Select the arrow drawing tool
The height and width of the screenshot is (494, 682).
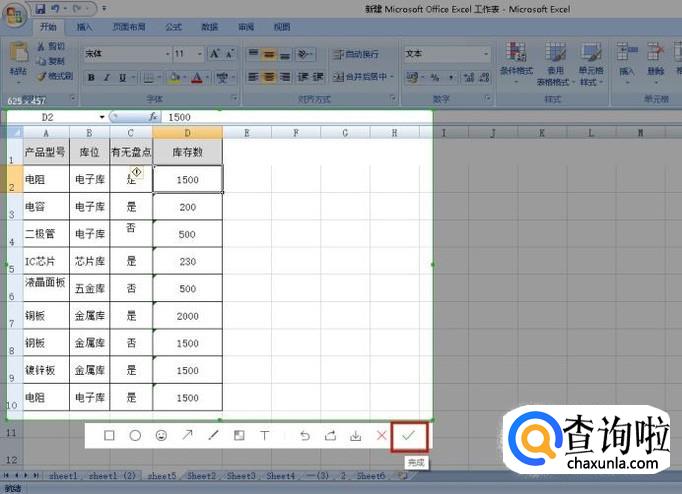(x=187, y=436)
